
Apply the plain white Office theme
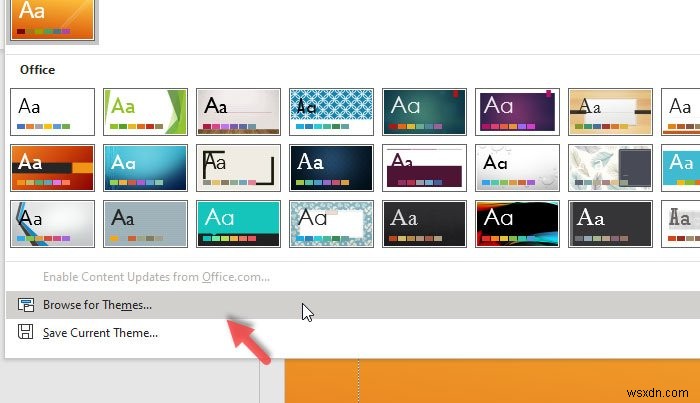point(53,112)
